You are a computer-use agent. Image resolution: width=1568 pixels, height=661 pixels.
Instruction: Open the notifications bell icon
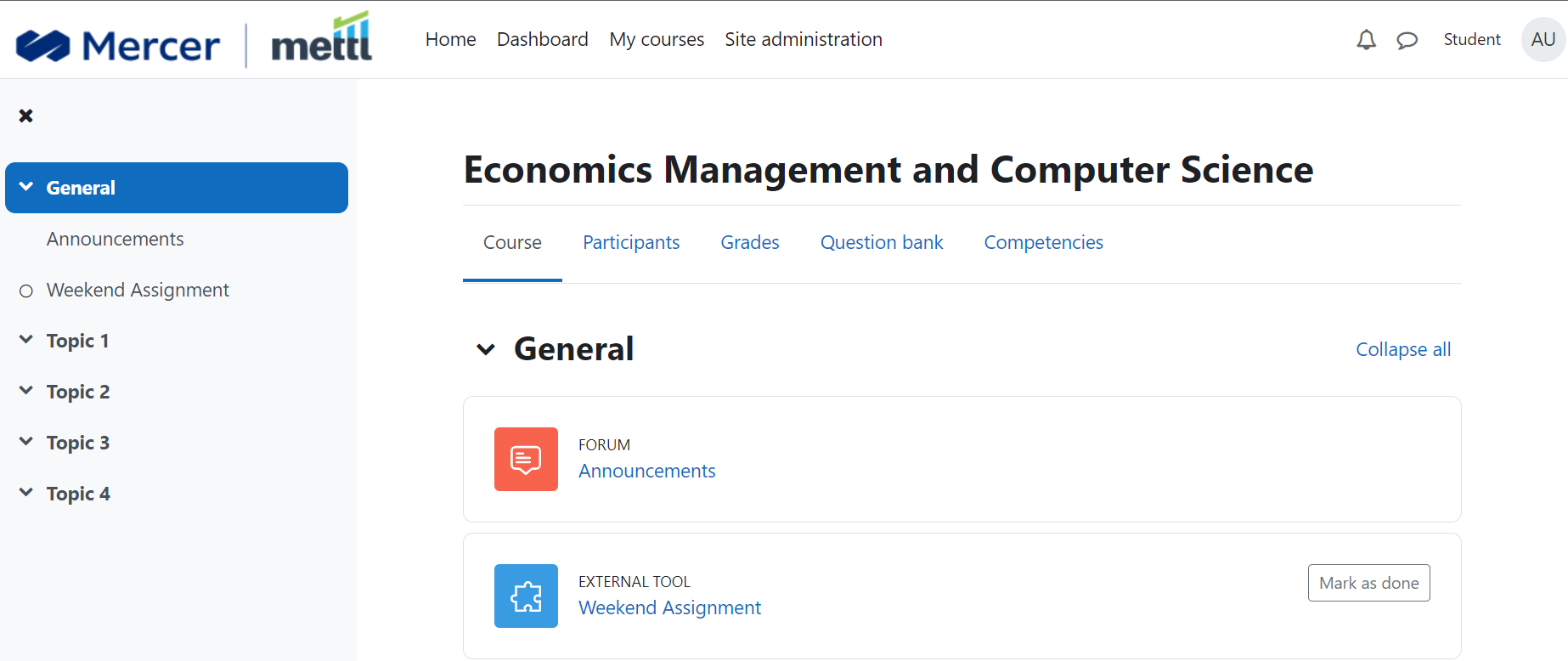pyautogui.click(x=1366, y=40)
